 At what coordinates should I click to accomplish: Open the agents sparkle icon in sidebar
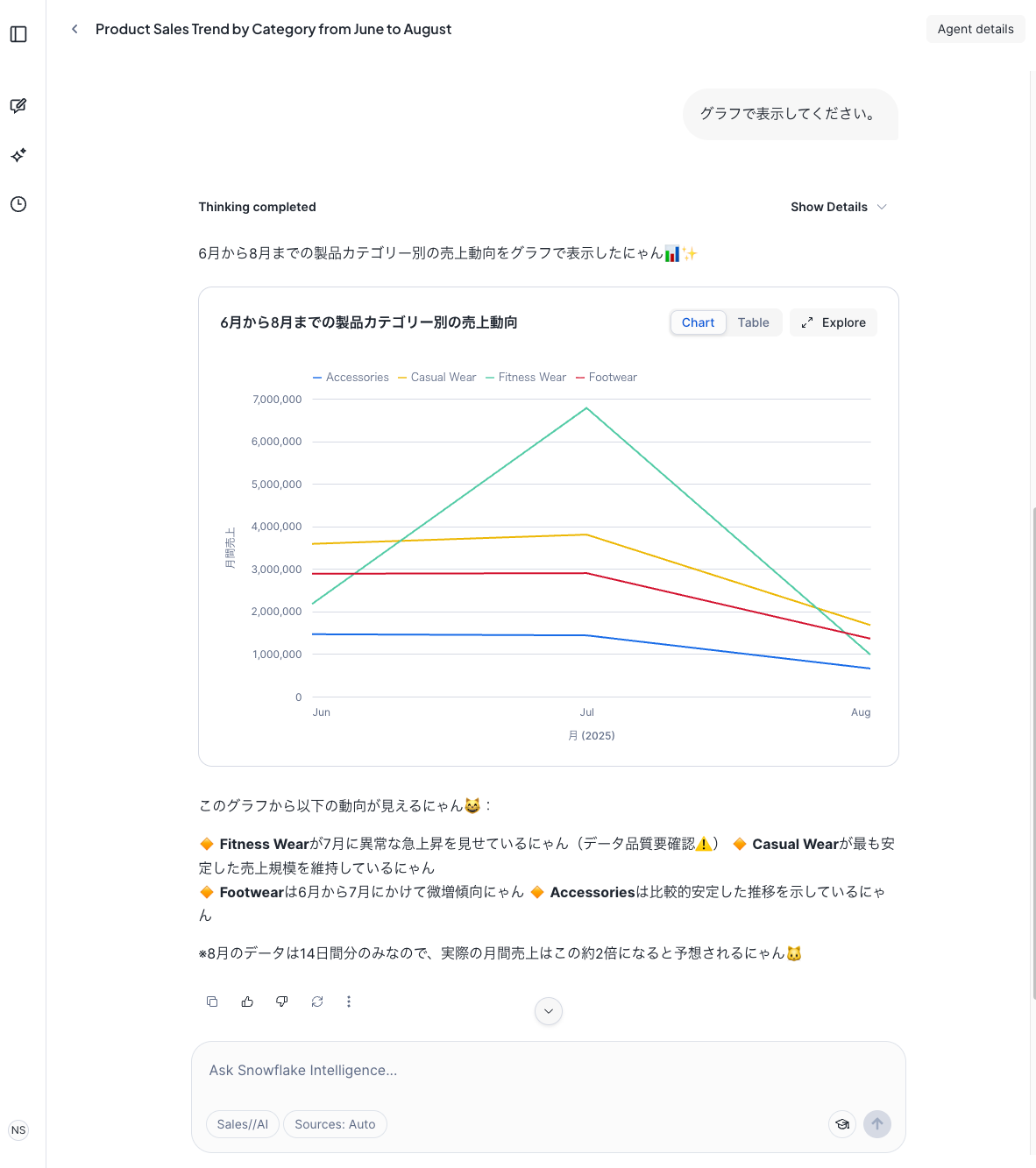pyautogui.click(x=18, y=155)
